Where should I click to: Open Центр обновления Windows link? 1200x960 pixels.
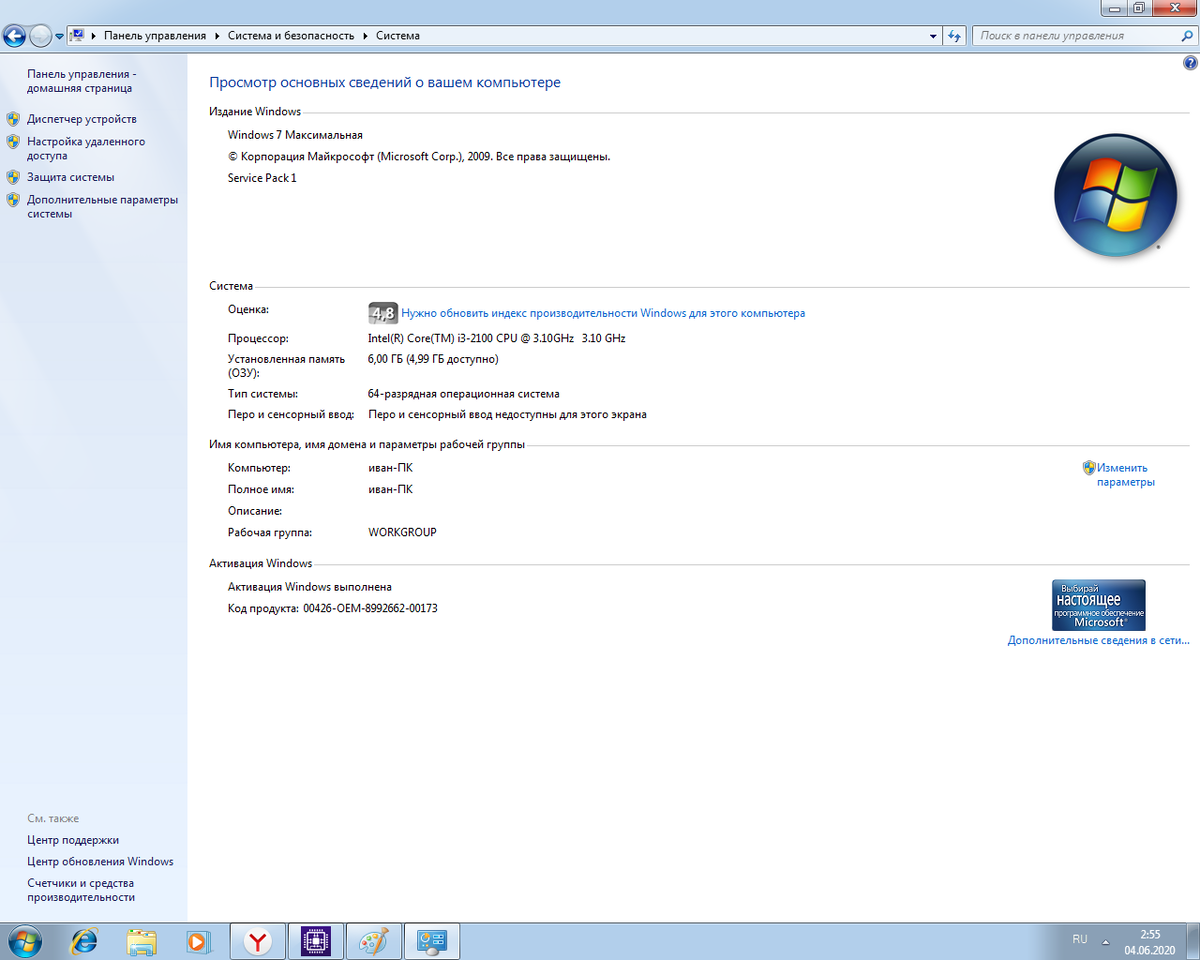100,861
